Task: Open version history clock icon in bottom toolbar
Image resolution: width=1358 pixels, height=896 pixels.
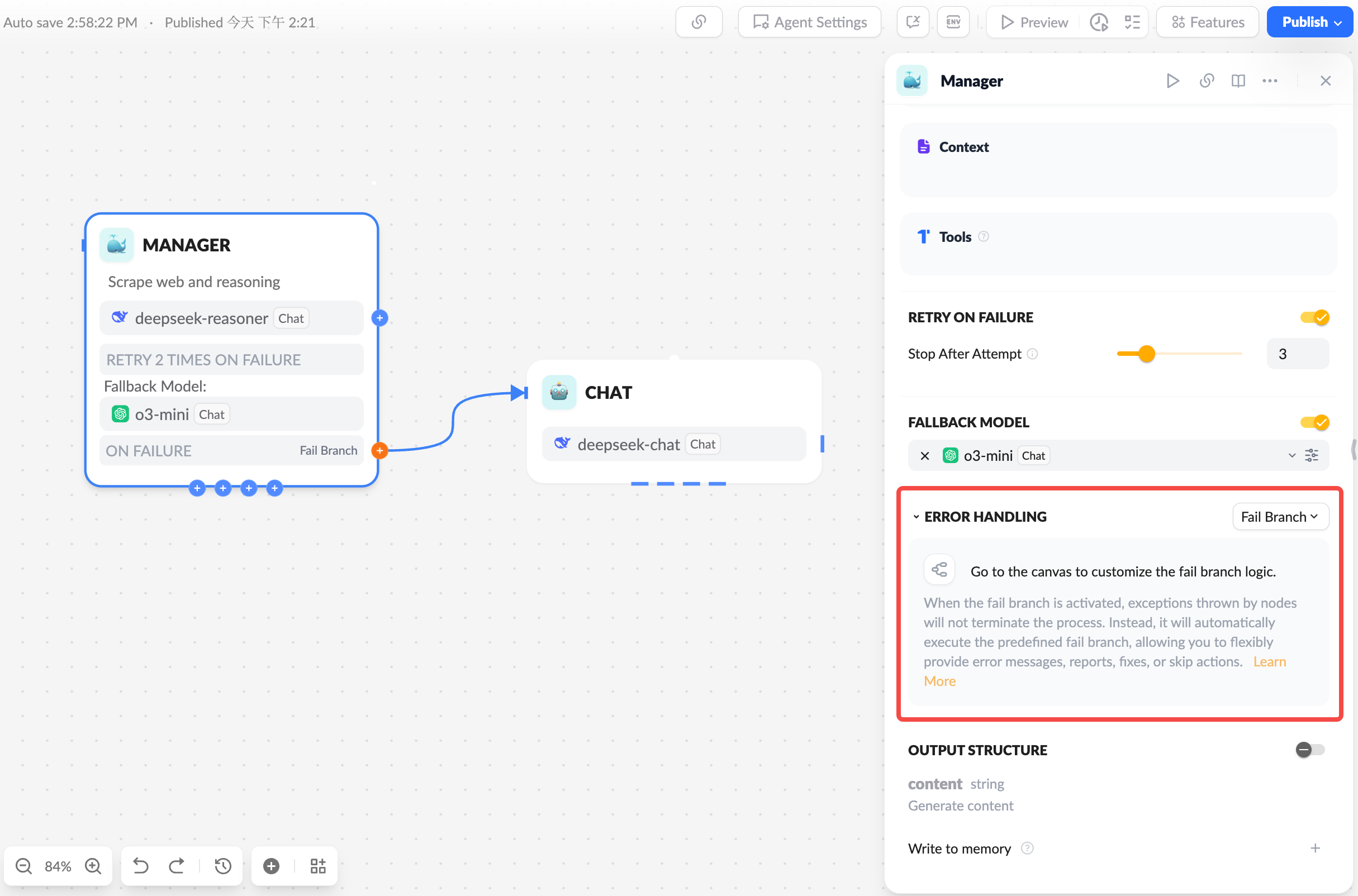Action: (x=223, y=866)
